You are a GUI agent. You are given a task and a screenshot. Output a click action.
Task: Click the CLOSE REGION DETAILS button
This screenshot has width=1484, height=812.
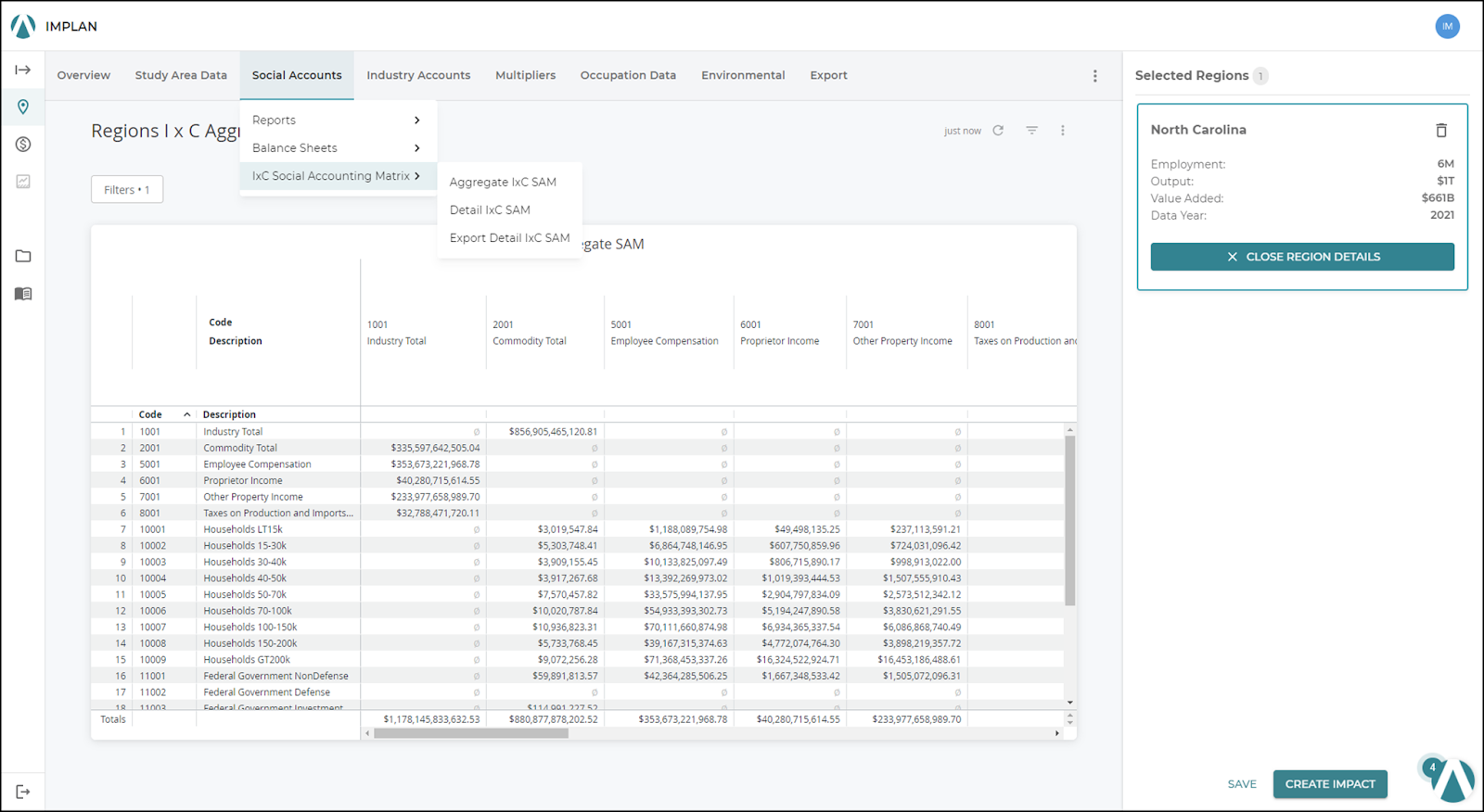[1302, 257]
